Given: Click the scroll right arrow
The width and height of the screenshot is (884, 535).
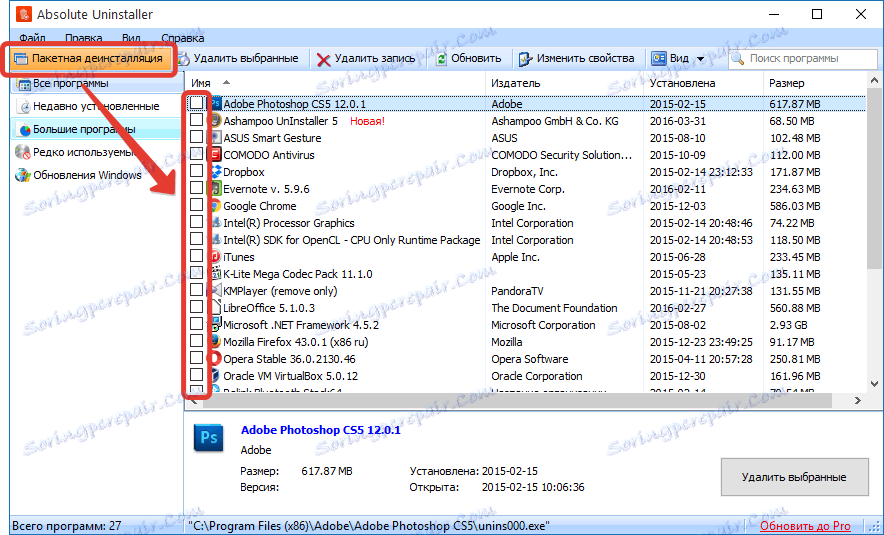Looking at the screenshot, I should tap(858, 400).
